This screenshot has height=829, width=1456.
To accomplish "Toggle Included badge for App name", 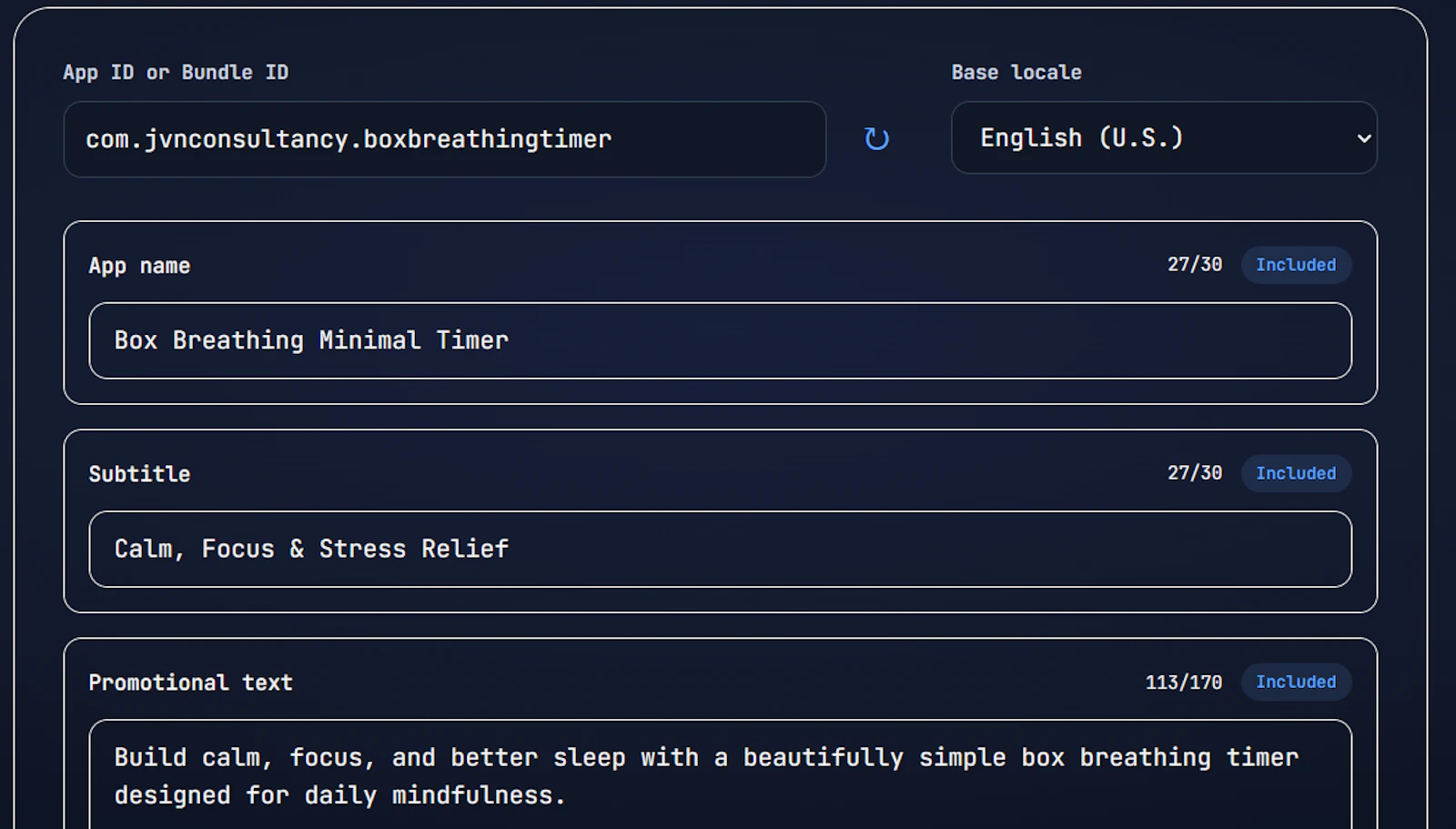I will (1296, 265).
